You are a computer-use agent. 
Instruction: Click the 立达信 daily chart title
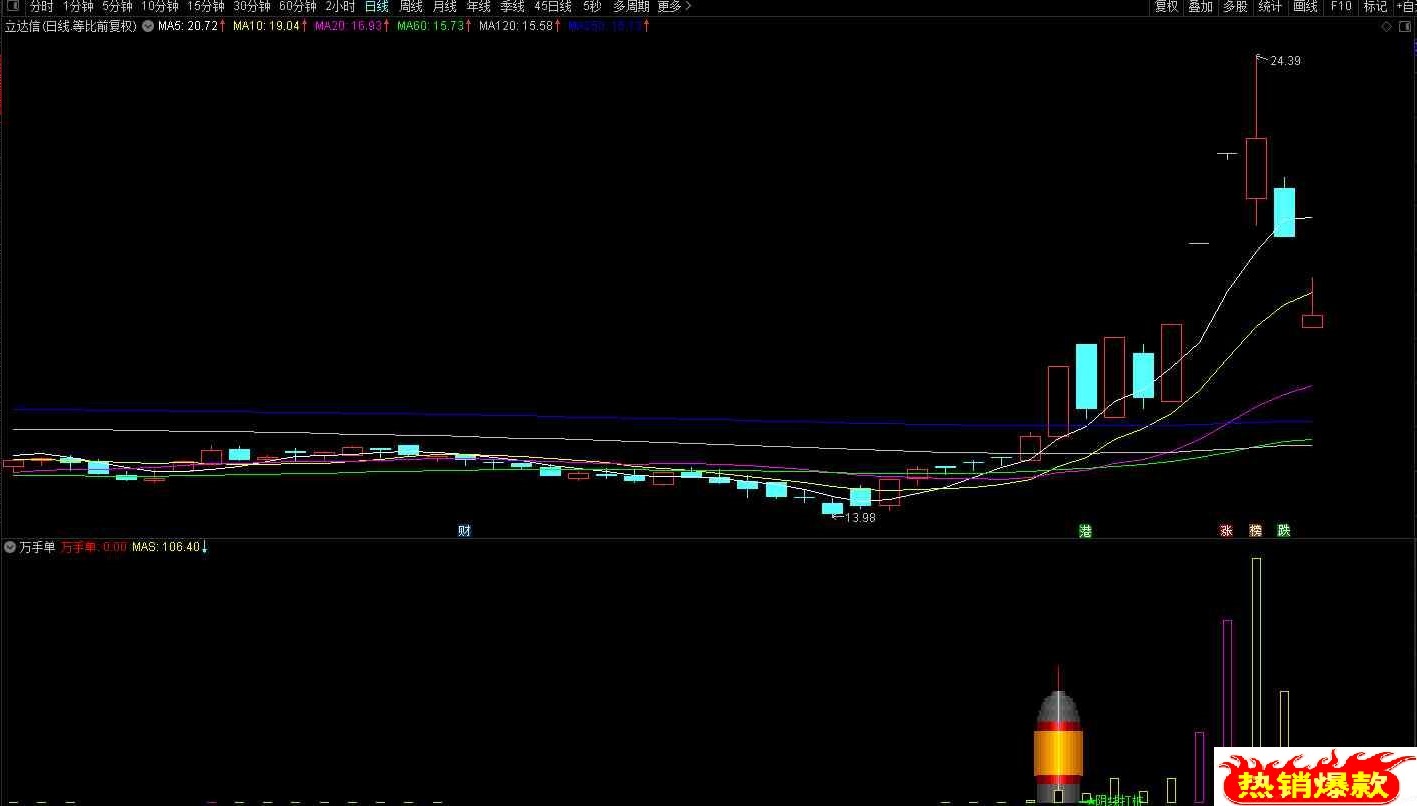pos(70,26)
